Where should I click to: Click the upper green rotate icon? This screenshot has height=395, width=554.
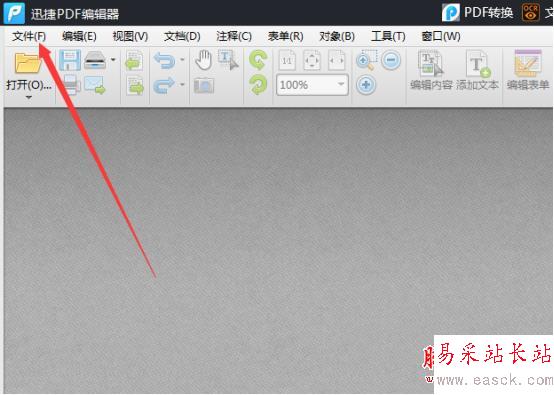[258, 60]
